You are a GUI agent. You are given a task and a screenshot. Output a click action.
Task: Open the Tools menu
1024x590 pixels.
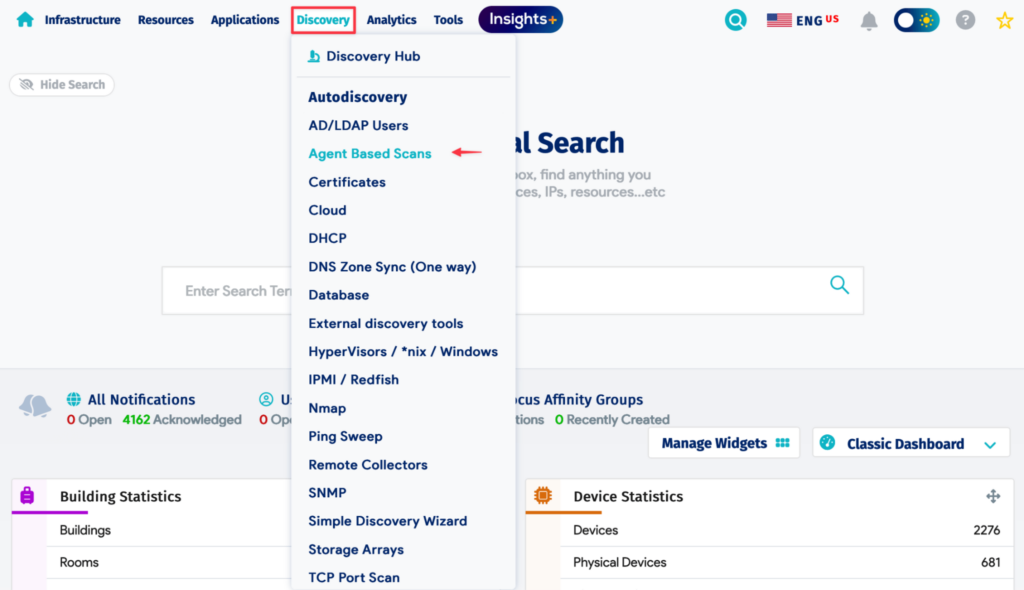pyautogui.click(x=448, y=20)
